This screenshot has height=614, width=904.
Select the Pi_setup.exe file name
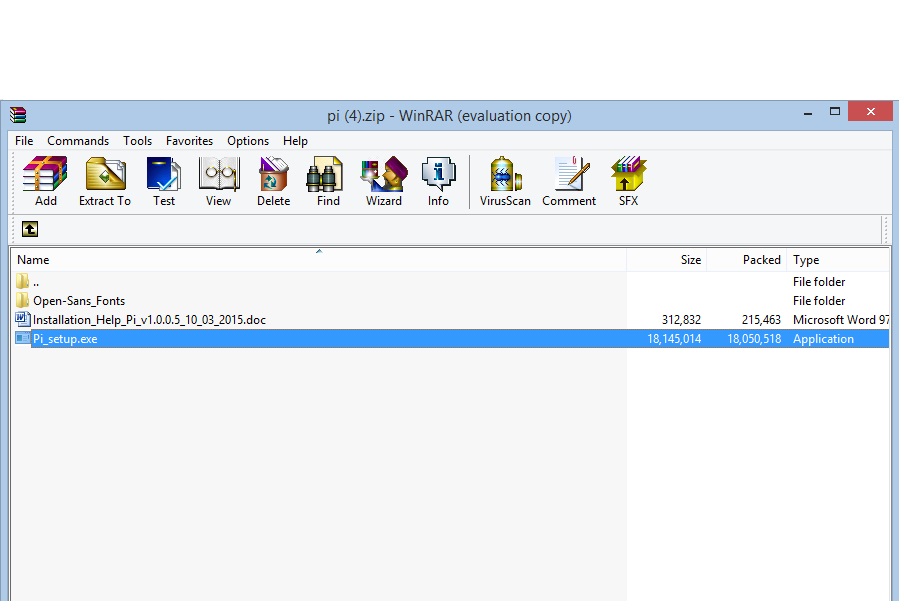coord(65,339)
